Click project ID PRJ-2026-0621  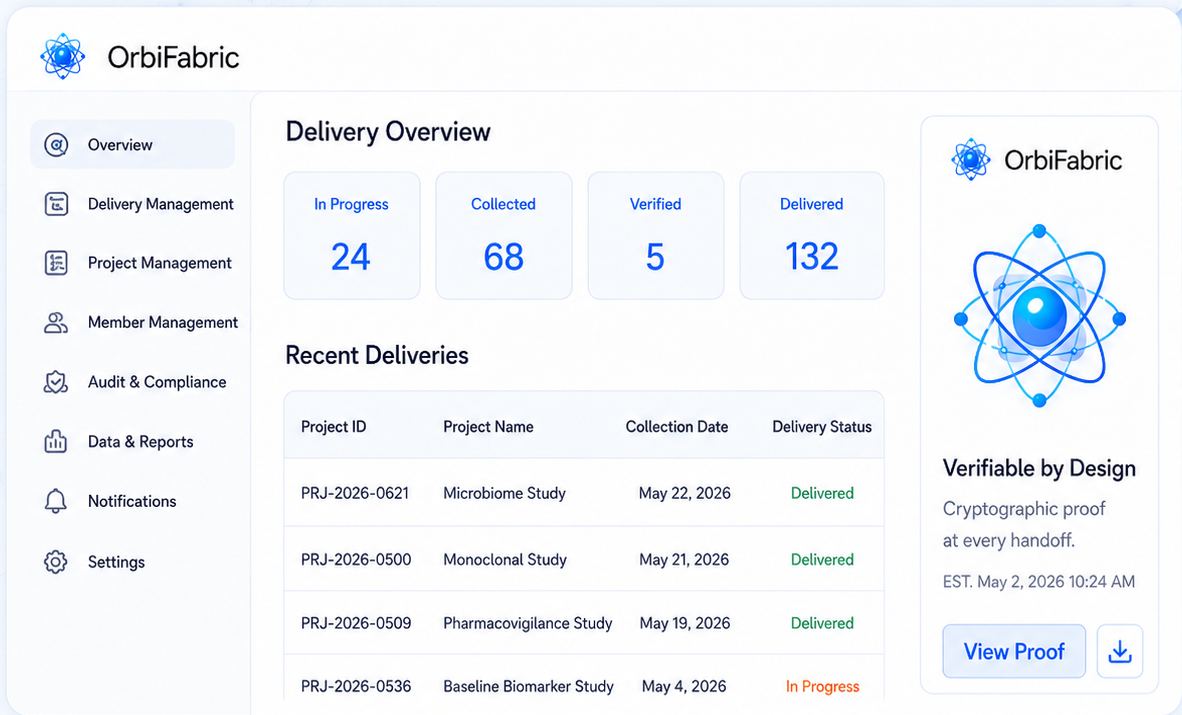[x=355, y=493]
